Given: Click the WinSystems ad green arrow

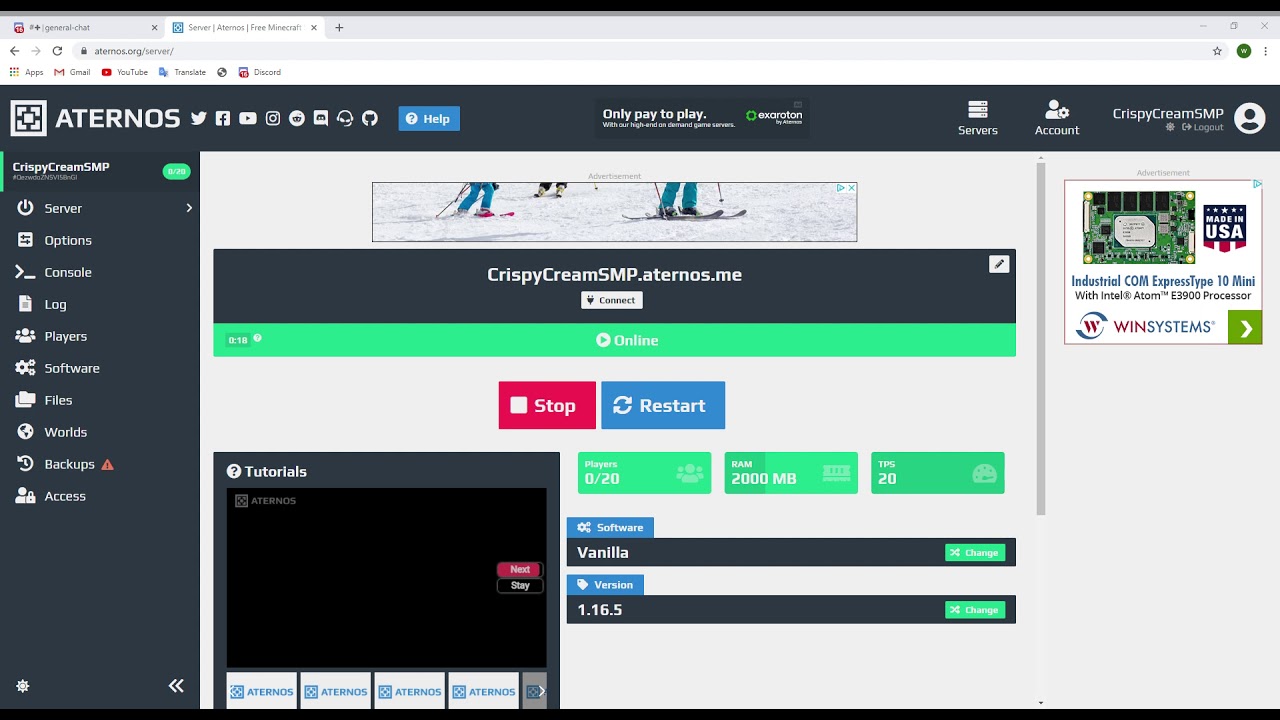Looking at the screenshot, I should click(x=1245, y=327).
